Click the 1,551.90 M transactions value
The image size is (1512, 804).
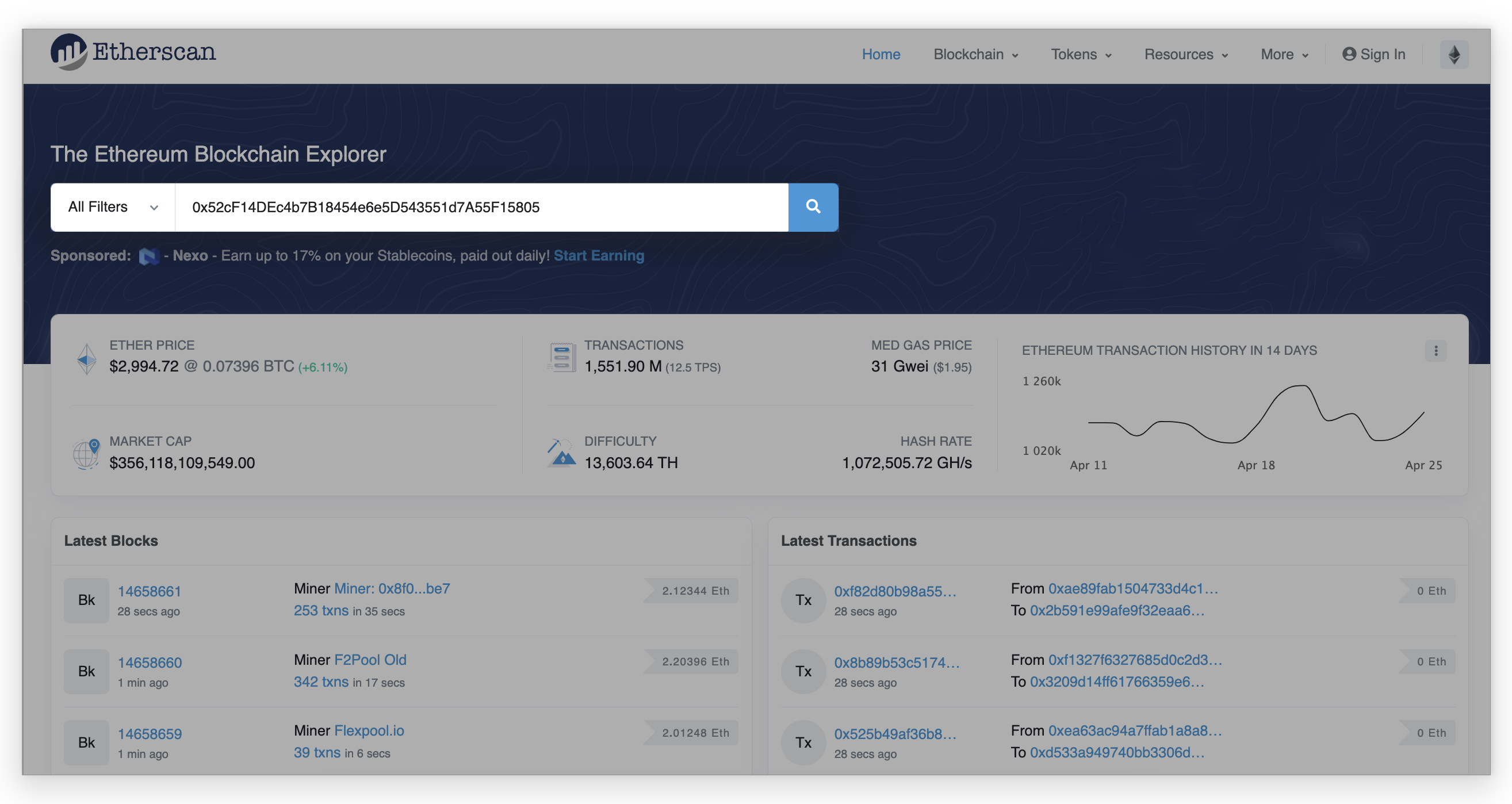[623, 367]
